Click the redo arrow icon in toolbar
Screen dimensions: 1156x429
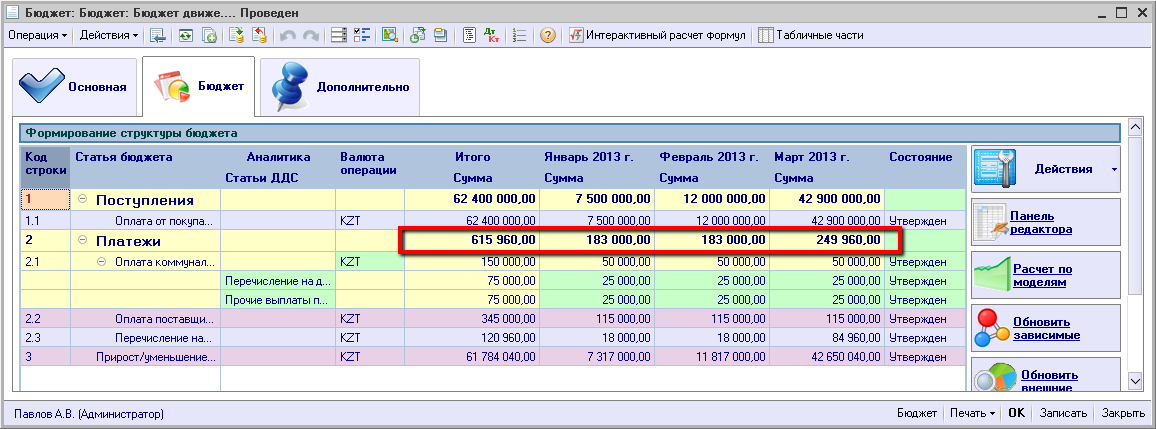[310, 35]
